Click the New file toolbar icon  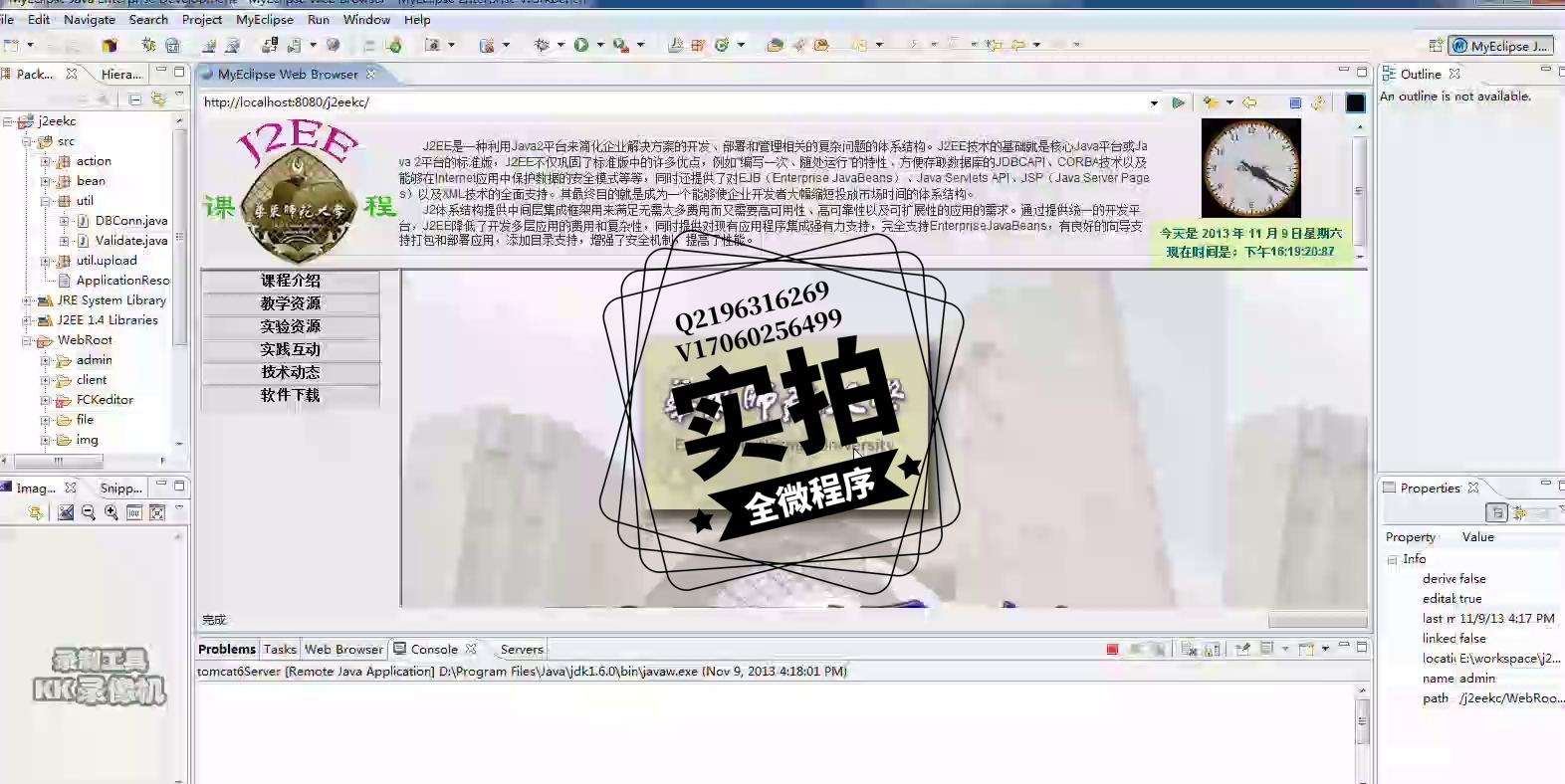pyautogui.click(x=12, y=45)
